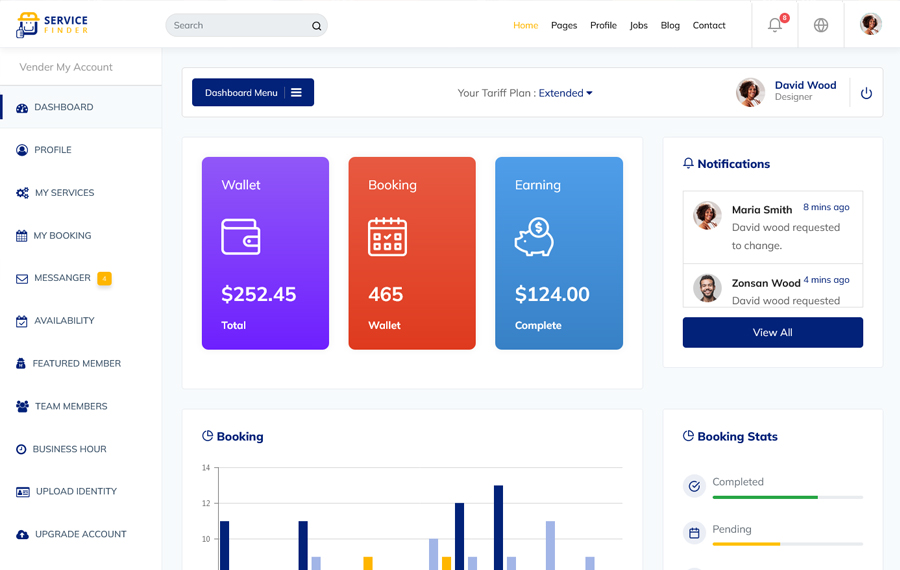Click the search magnifier icon
900x570 pixels.
click(317, 26)
